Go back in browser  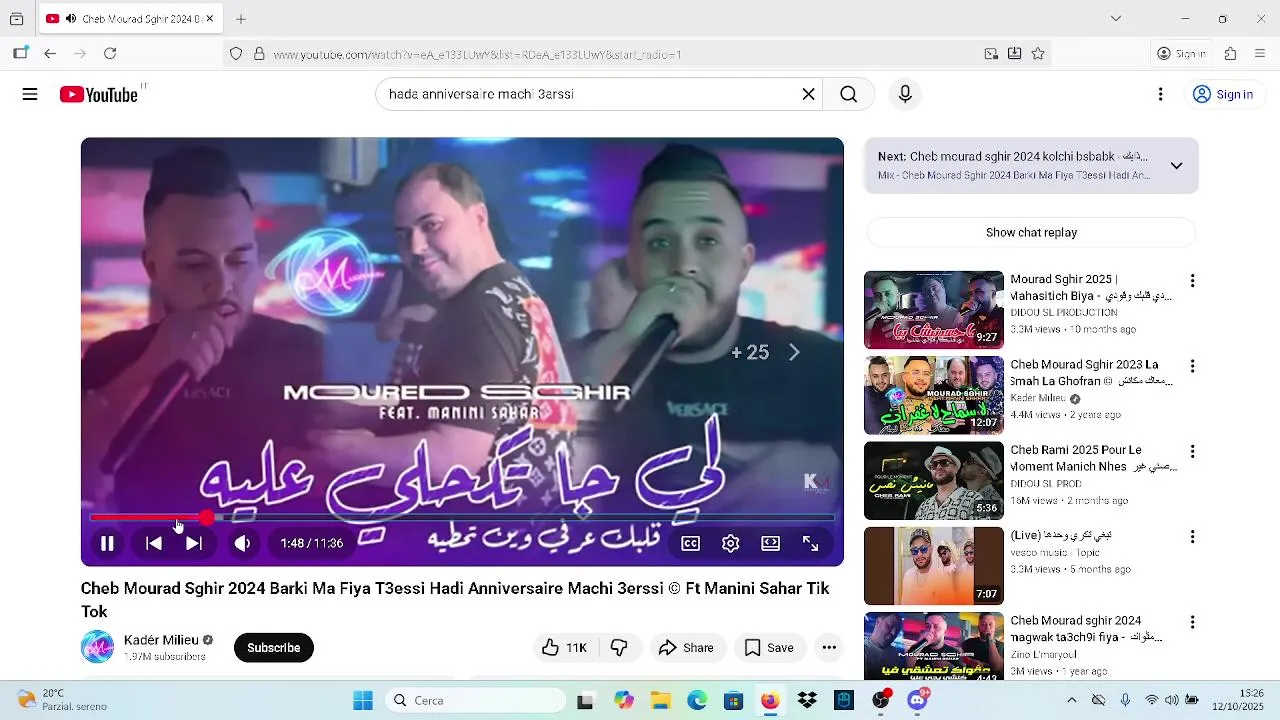50,53
